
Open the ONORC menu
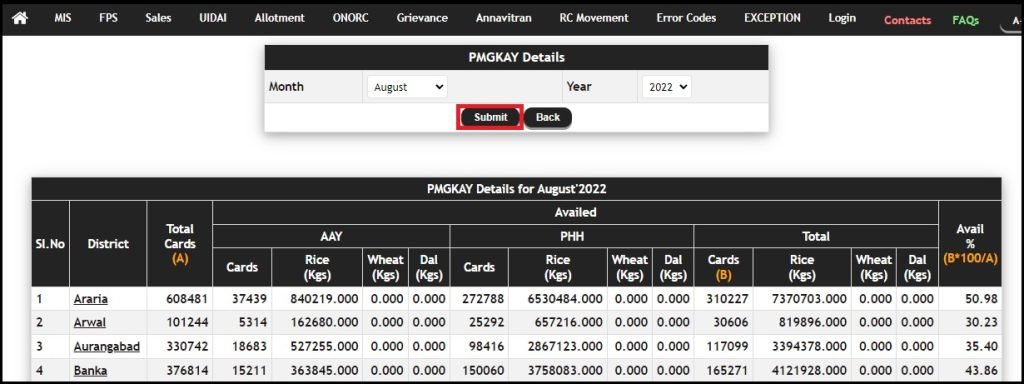[x=351, y=18]
